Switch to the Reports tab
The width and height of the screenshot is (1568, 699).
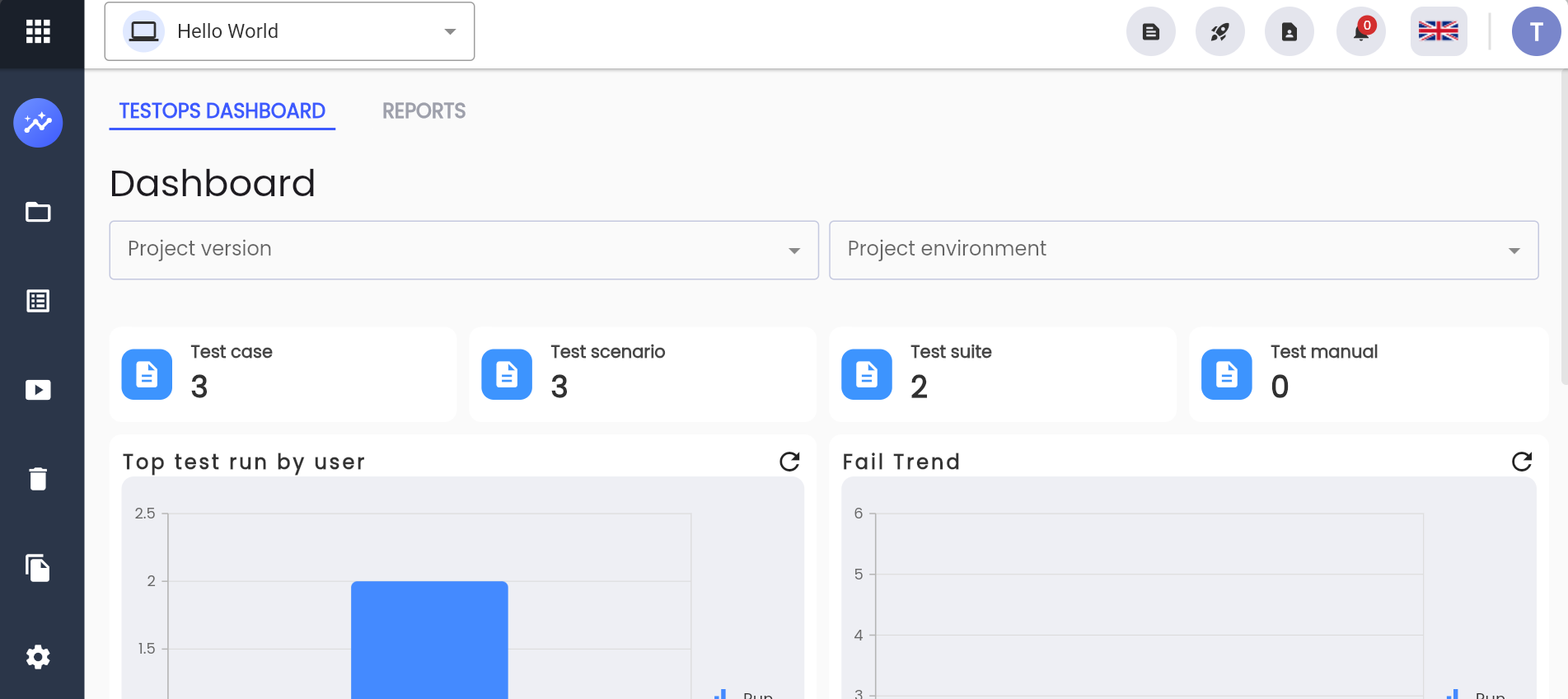[x=424, y=111]
